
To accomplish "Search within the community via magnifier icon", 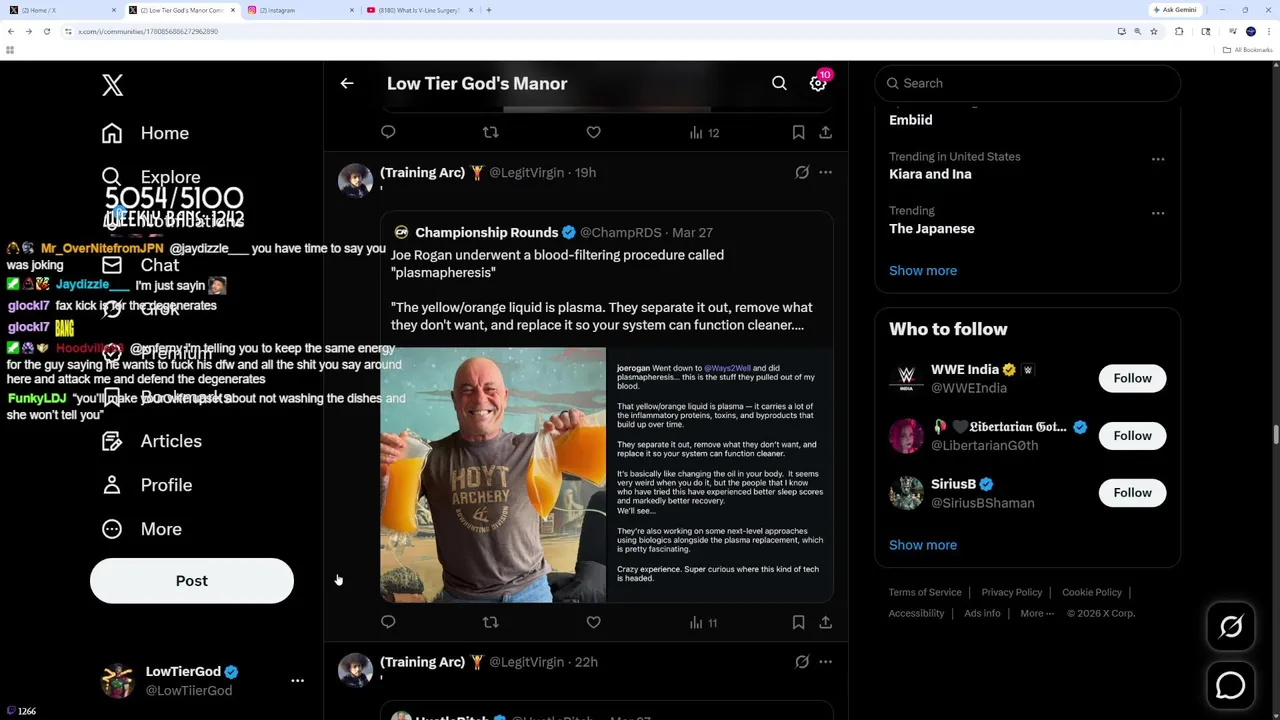I will click(779, 84).
